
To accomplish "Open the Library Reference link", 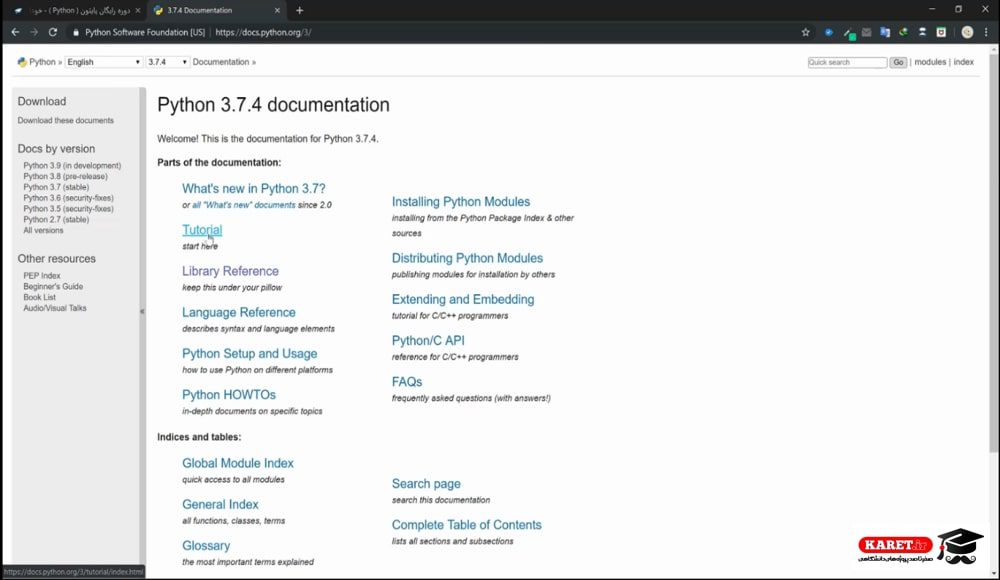I will point(230,271).
